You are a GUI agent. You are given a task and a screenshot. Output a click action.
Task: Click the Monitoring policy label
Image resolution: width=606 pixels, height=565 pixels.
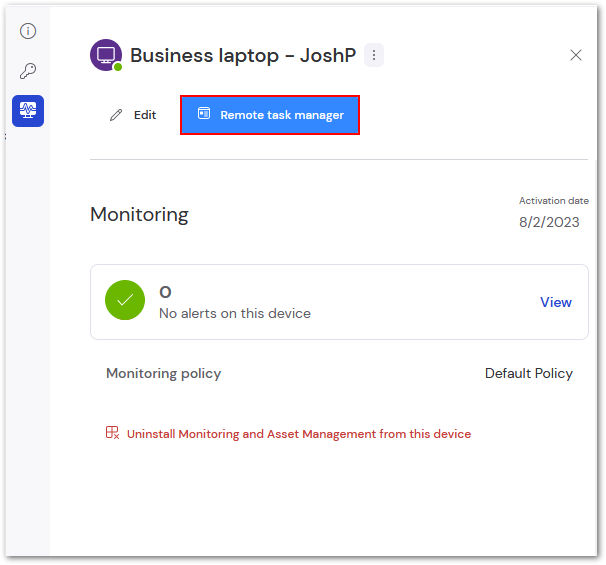163,373
